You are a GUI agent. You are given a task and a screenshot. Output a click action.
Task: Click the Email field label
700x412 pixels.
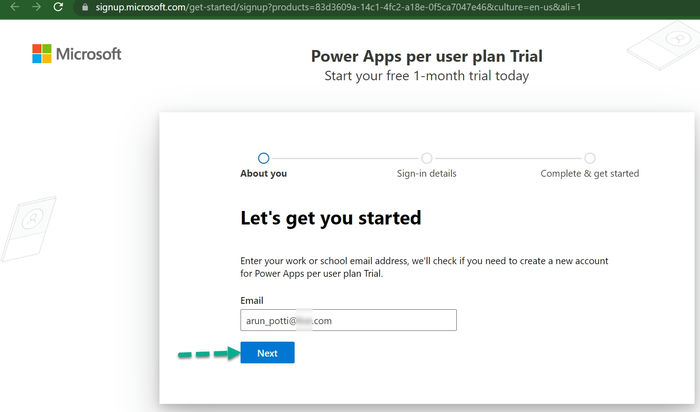pyautogui.click(x=252, y=300)
